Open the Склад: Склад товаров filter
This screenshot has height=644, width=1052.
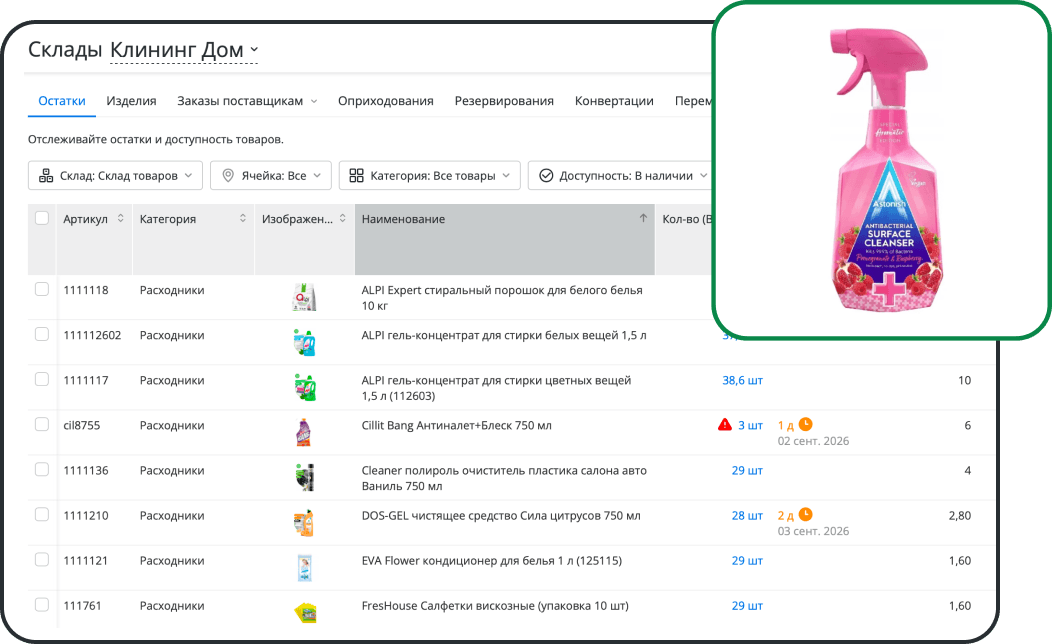[x=115, y=175]
